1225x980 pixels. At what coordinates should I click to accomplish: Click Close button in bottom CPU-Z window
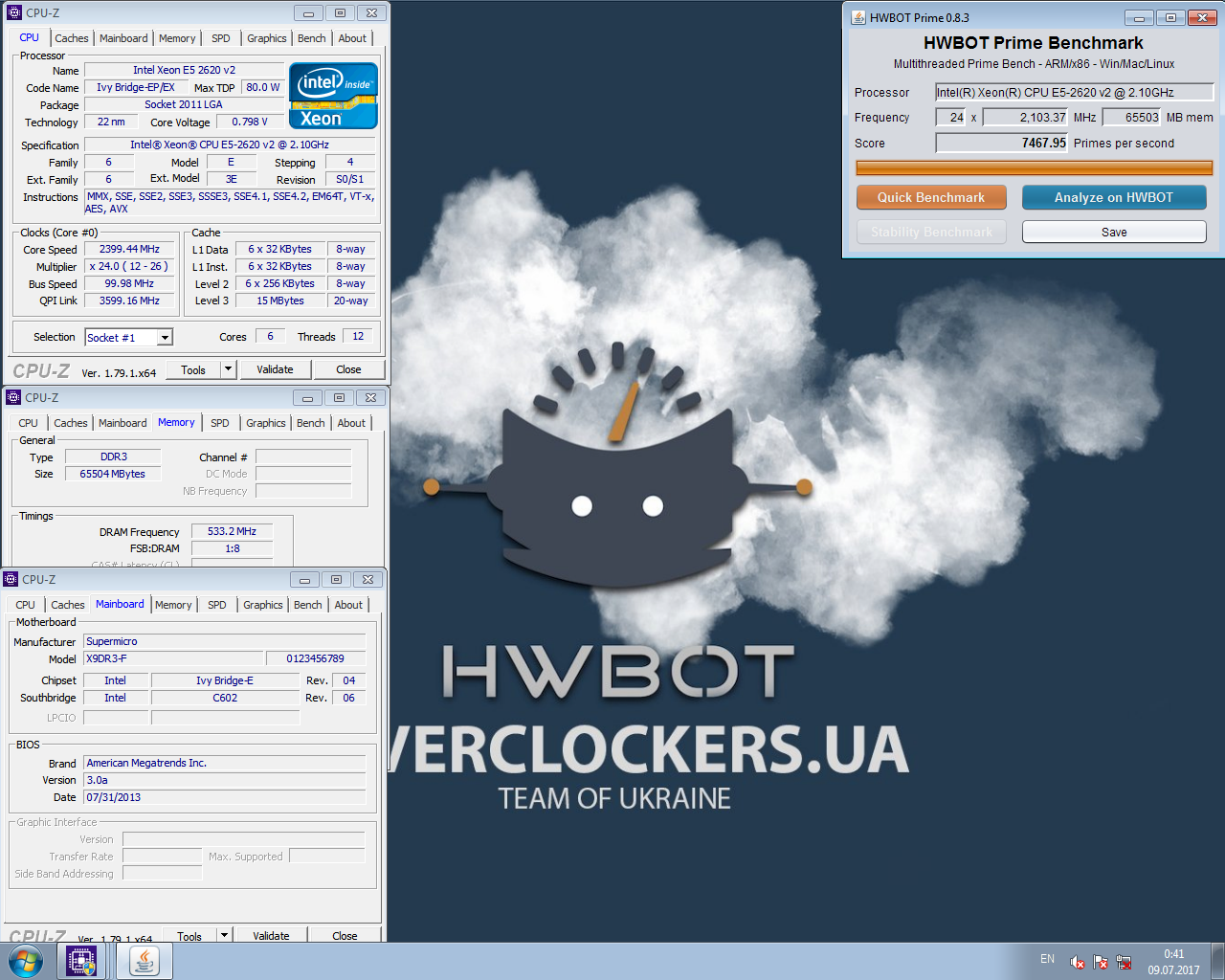345,936
